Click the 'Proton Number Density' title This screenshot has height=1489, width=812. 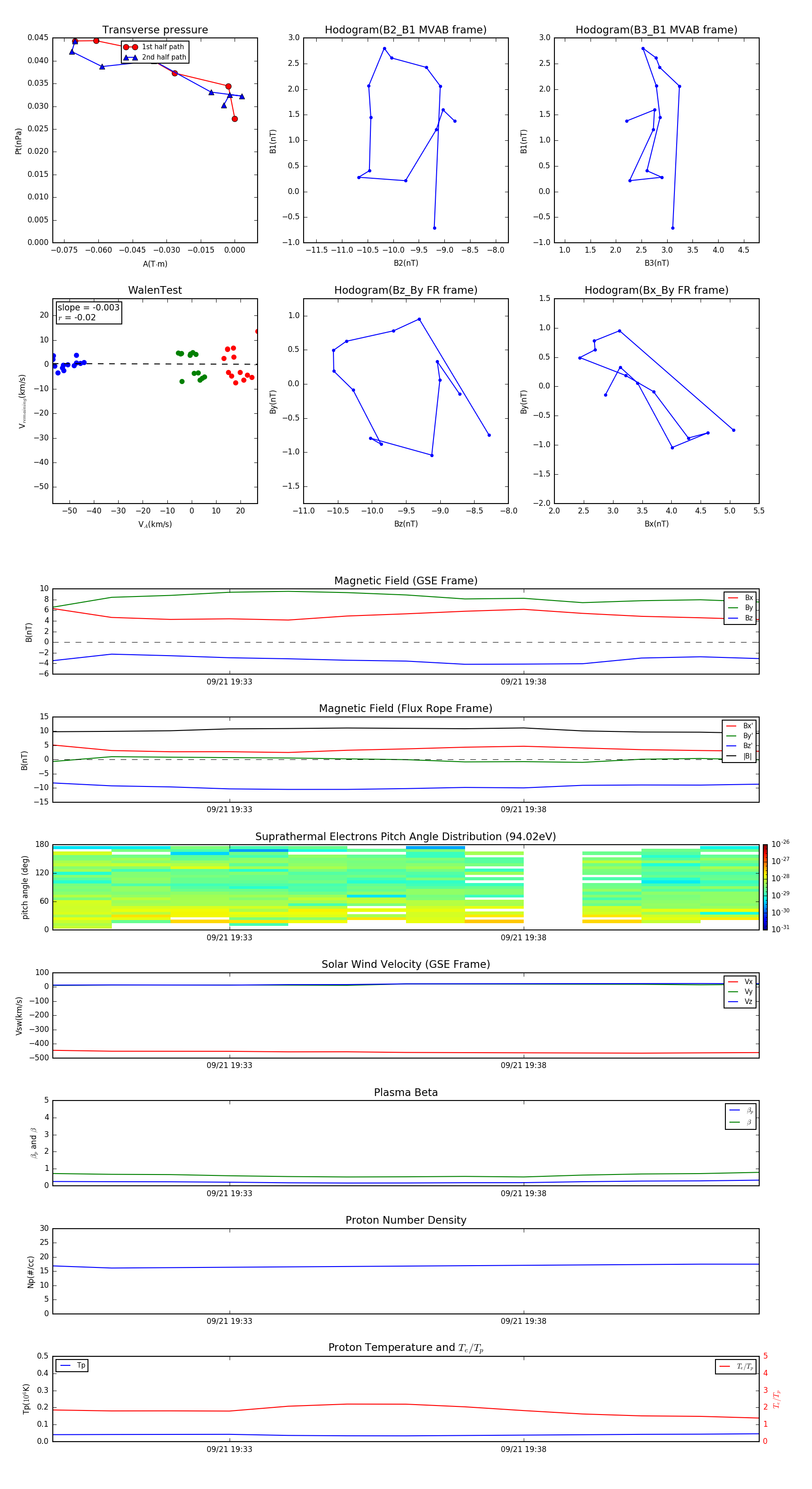pos(406,1220)
